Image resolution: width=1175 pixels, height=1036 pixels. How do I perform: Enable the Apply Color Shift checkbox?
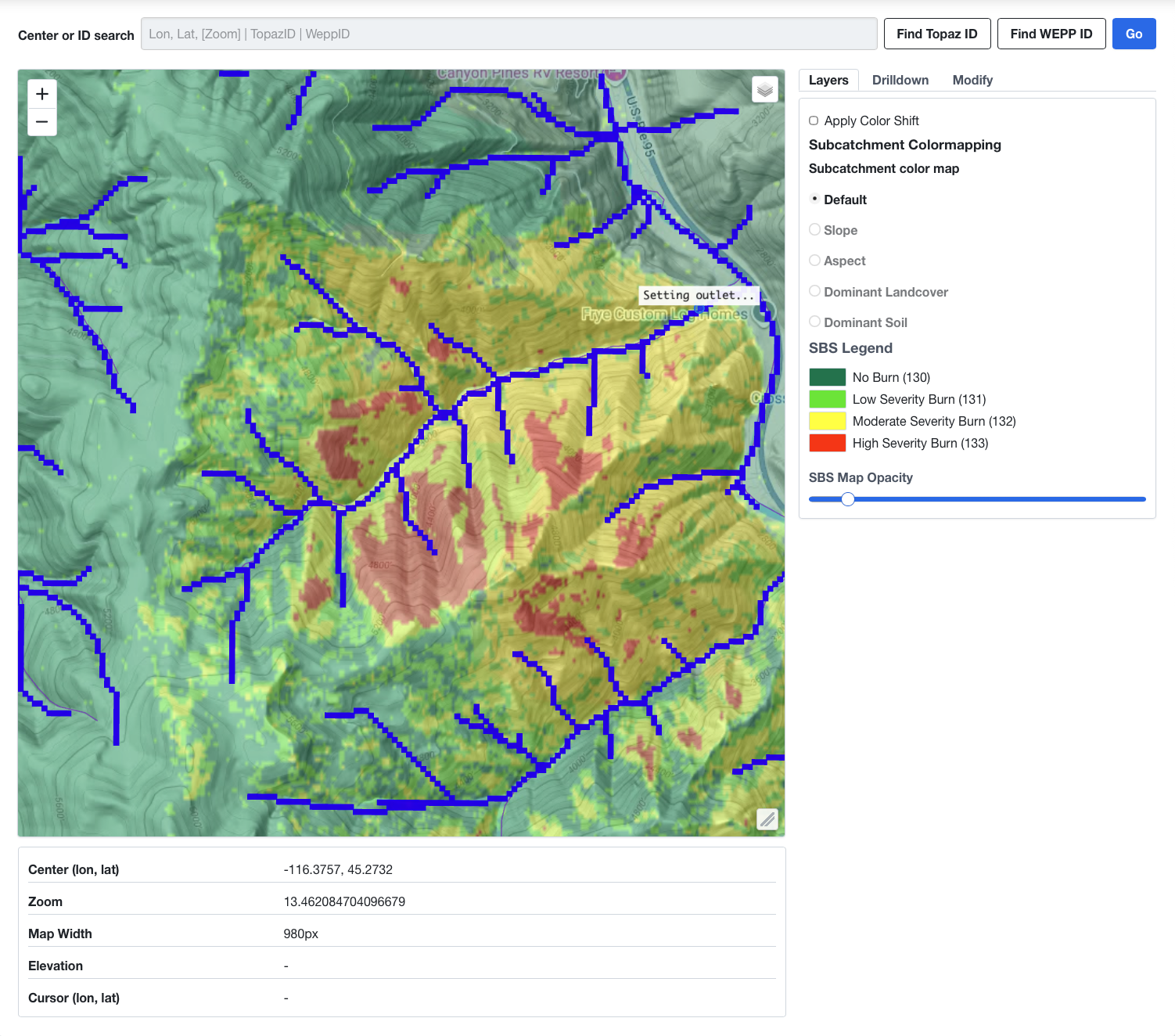(814, 121)
